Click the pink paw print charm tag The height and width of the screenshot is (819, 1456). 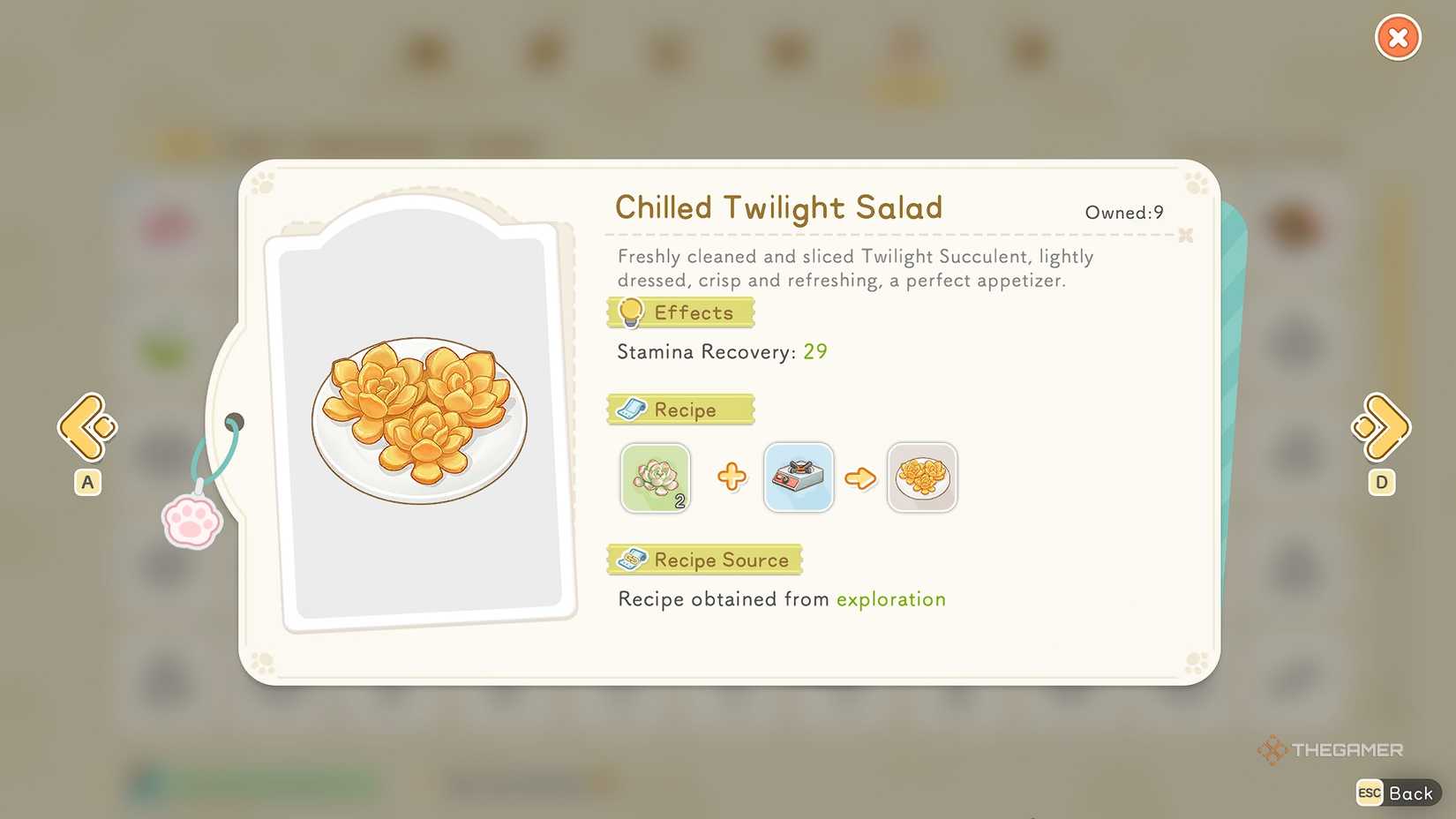pyautogui.click(x=191, y=521)
